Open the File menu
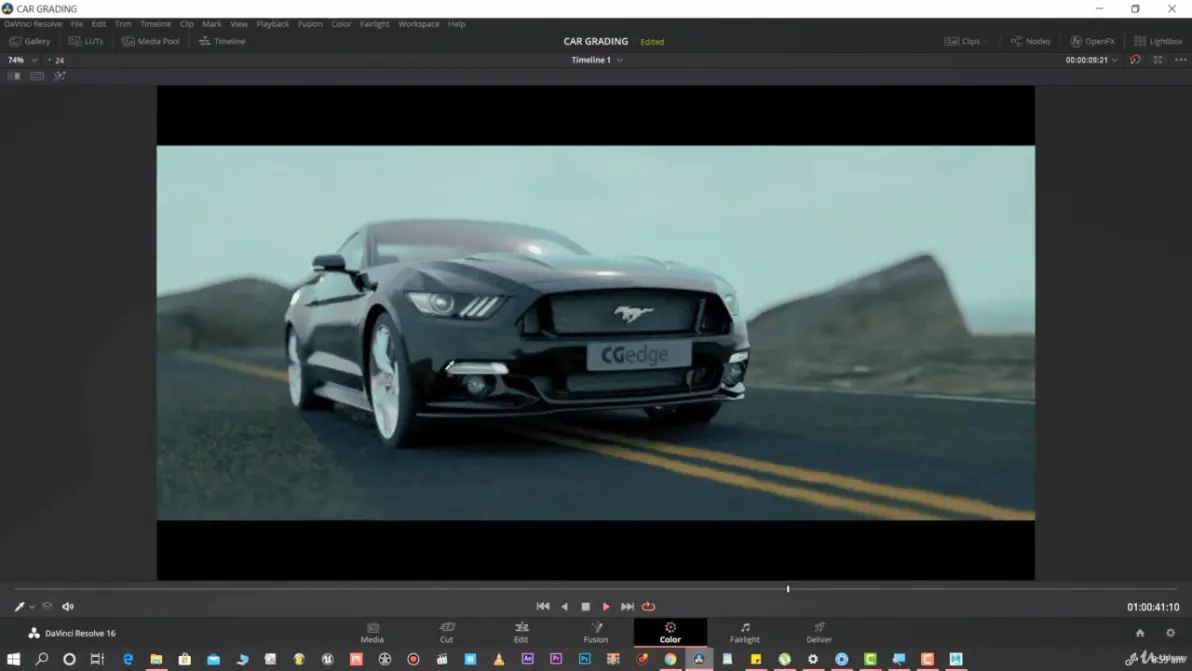1192x671 pixels. click(x=77, y=24)
